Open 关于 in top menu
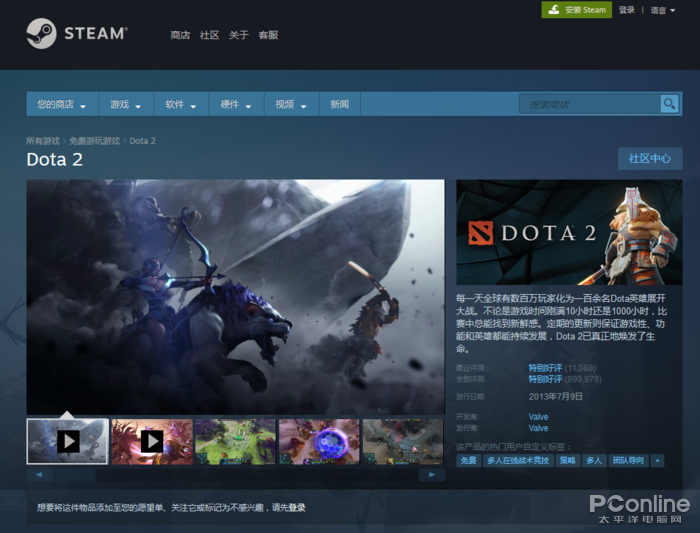Viewport: 700px width, 533px height. tap(239, 35)
